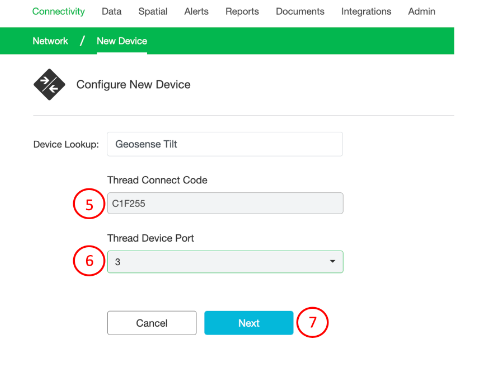Click the Configure New Device diamond icon
The height and width of the screenshot is (376, 495).
pyautogui.click(x=49, y=84)
